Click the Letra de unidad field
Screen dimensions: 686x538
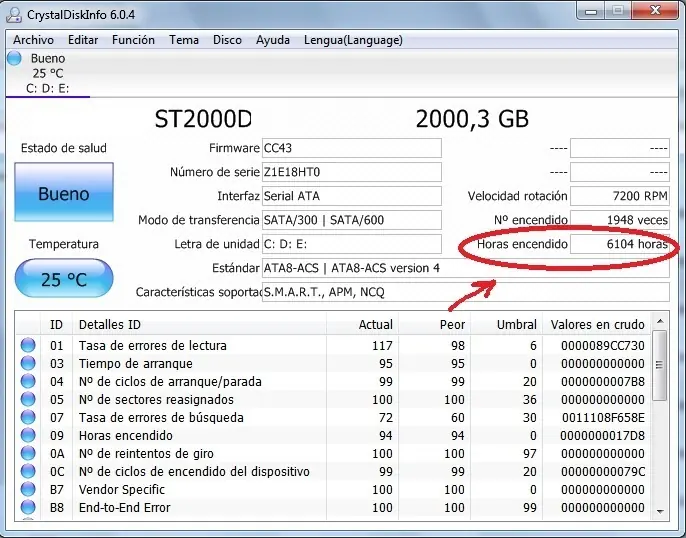[352, 244]
